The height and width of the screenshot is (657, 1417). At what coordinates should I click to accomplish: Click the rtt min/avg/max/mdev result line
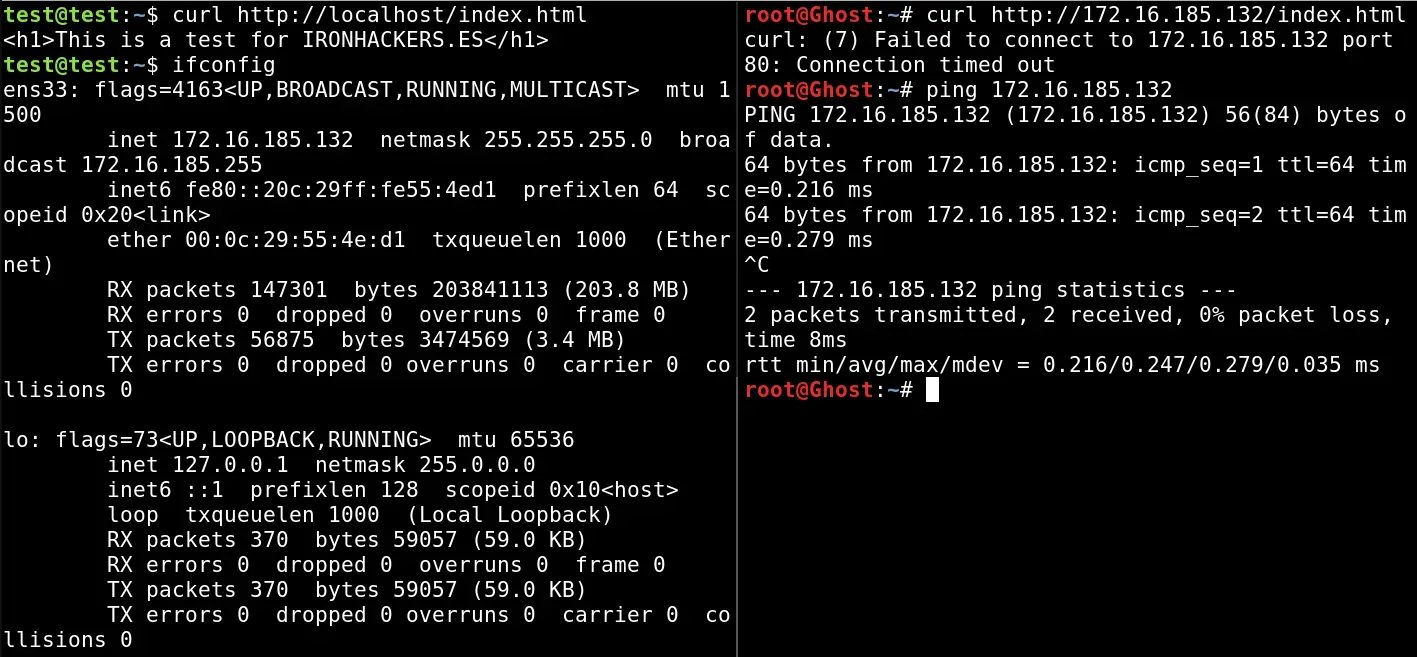tap(1062, 365)
